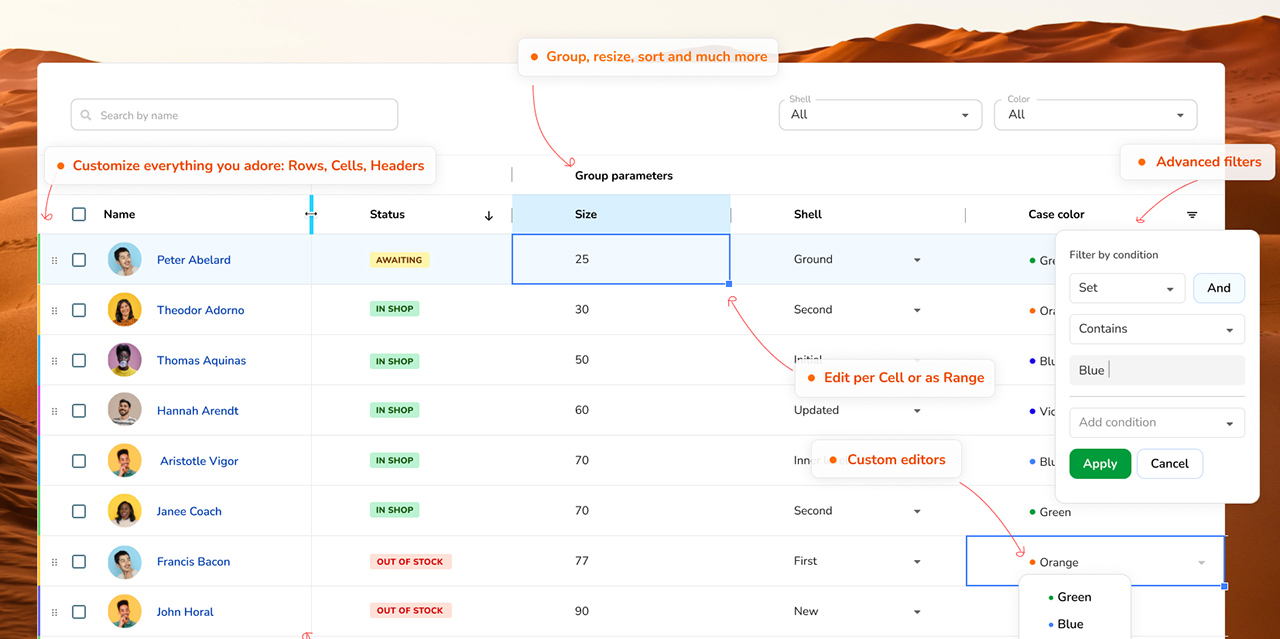This screenshot has width=1280, height=639.
Task: Click the Name column resize handle
Action: click(311, 214)
